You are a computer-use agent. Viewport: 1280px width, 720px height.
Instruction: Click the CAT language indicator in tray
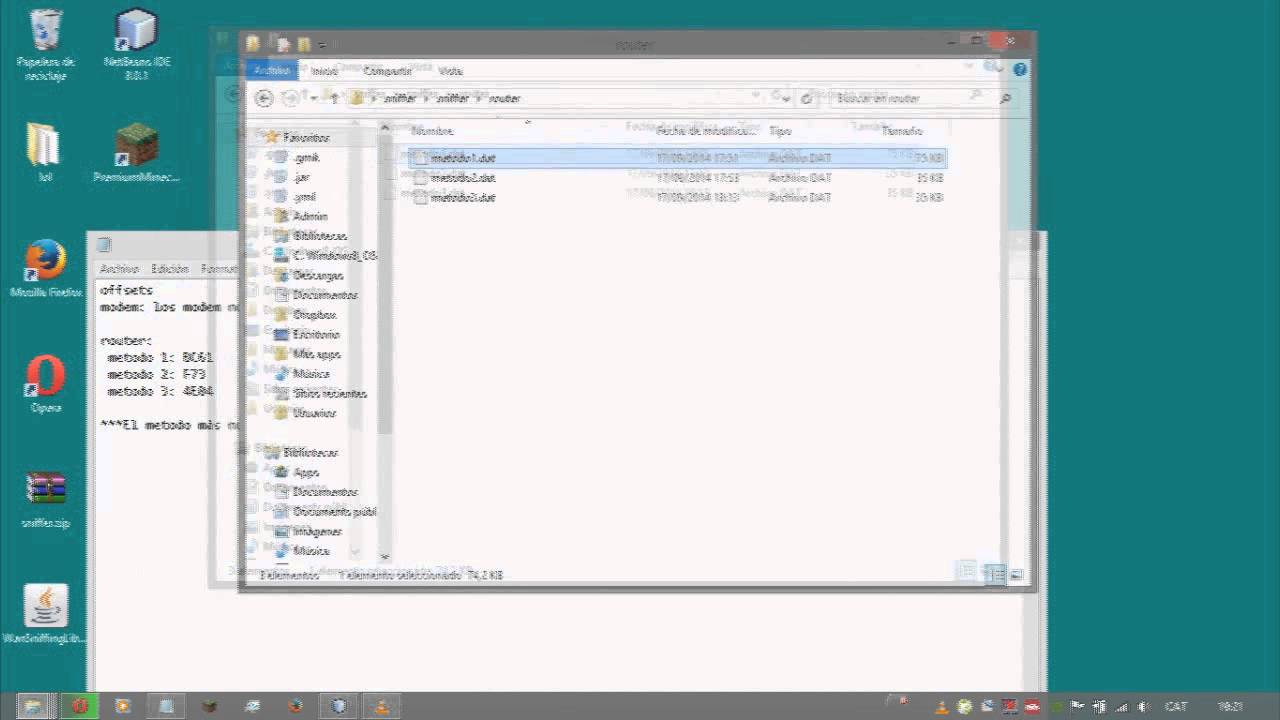1176,707
